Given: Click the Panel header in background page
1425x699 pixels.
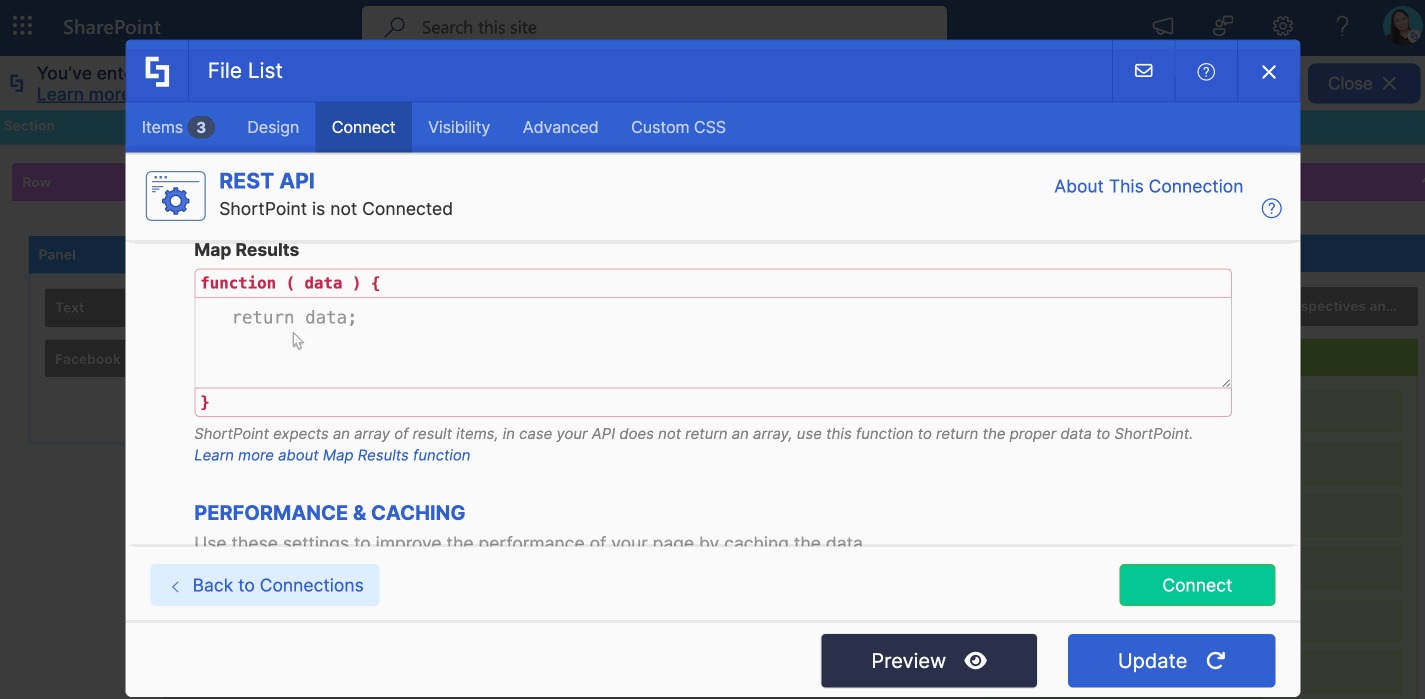Looking at the screenshot, I should point(77,255).
